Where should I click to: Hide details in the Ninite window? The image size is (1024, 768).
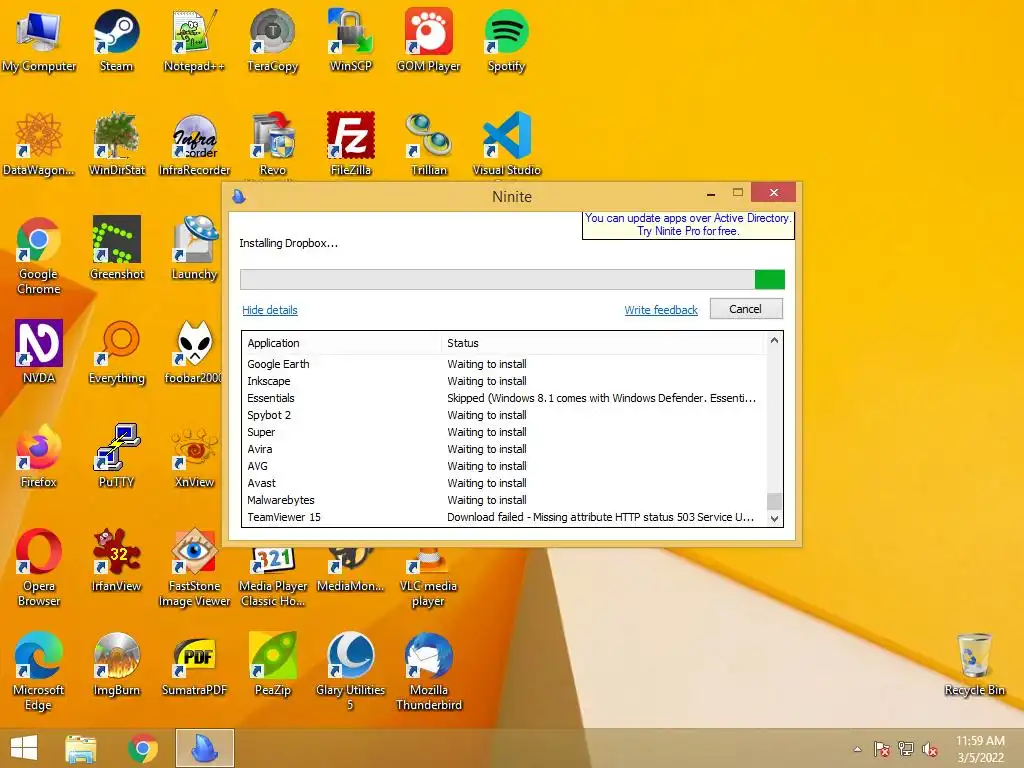(270, 310)
